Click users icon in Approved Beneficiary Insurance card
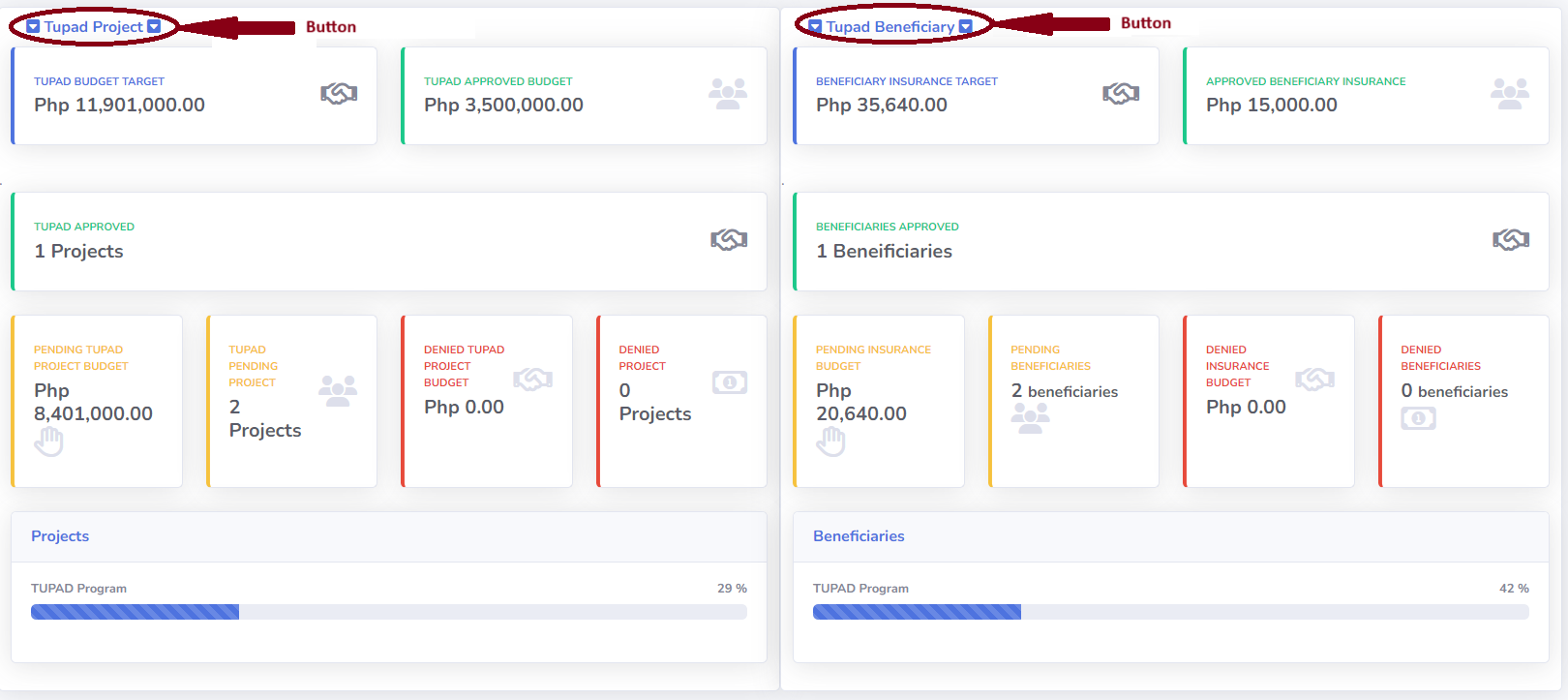The image size is (1568, 700). (x=1510, y=94)
